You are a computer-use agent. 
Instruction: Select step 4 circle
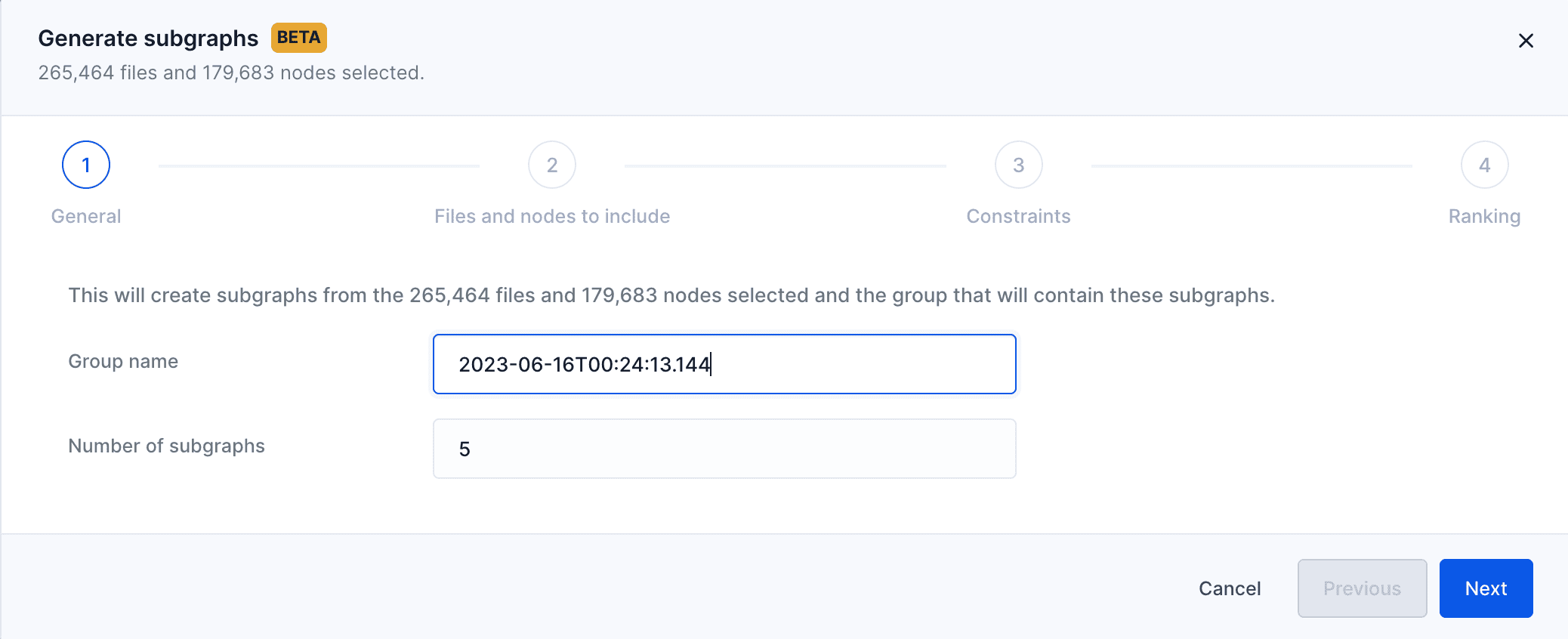[x=1485, y=165]
